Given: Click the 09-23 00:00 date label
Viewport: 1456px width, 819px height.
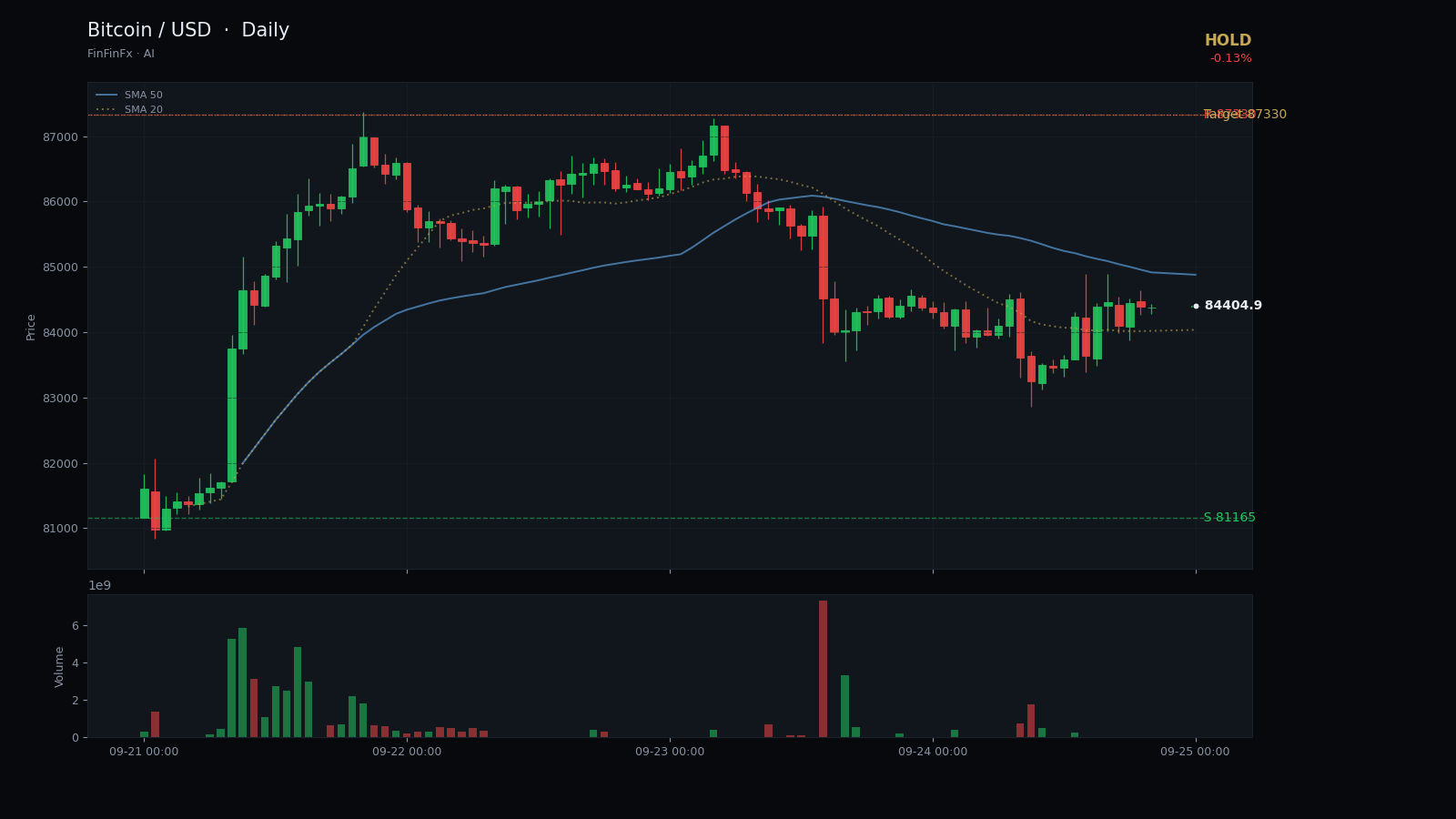Looking at the screenshot, I should (670, 752).
